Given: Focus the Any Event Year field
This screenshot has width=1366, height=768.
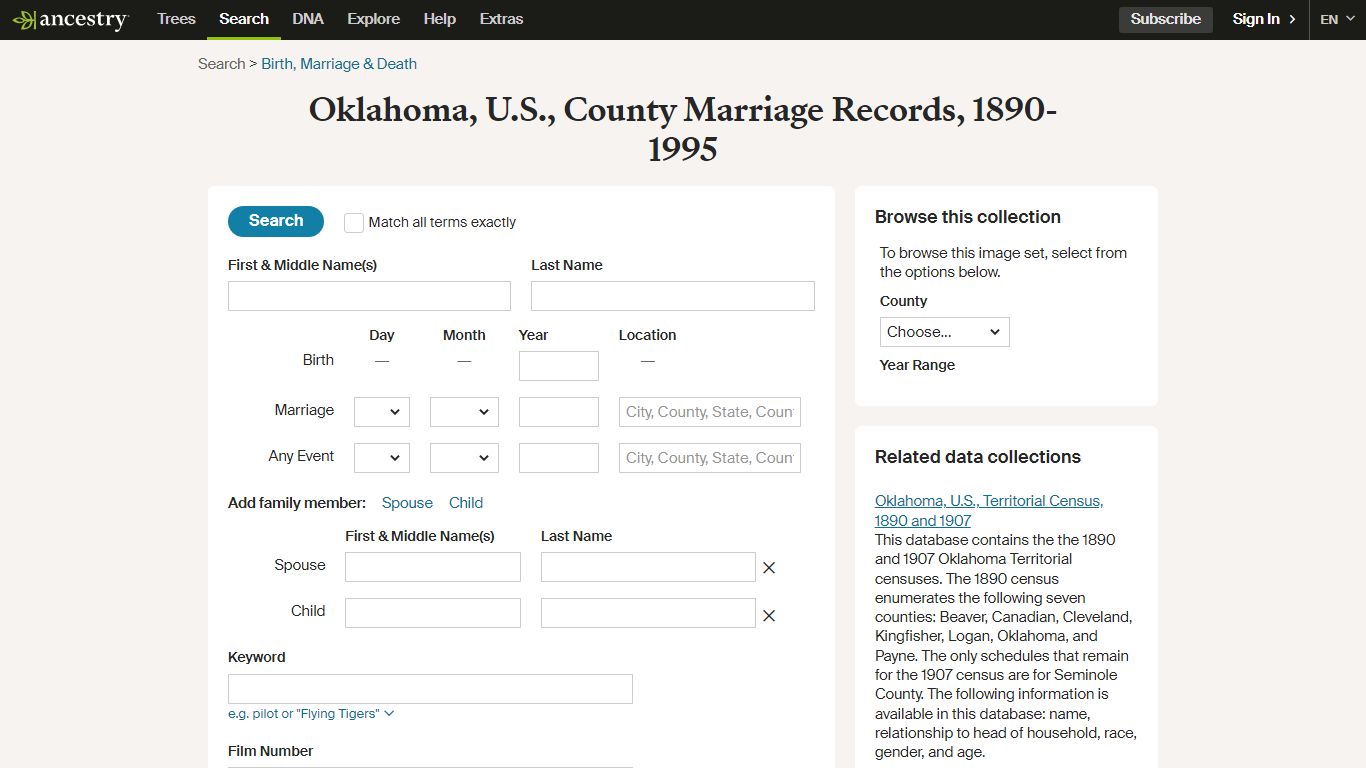Looking at the screenshot, I should coord(559,458).
